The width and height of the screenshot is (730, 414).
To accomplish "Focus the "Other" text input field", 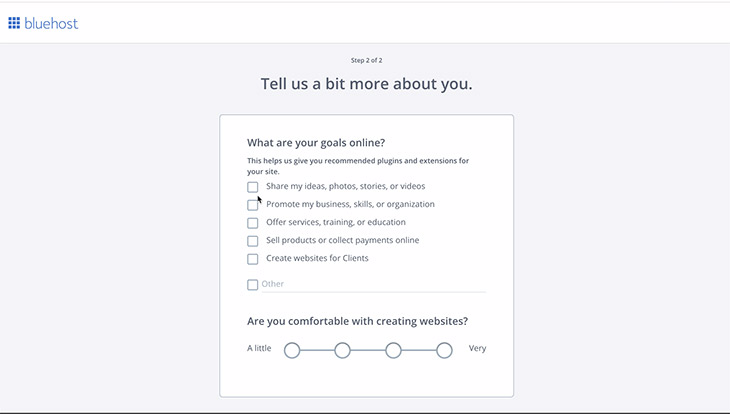I will click(370, 284).
